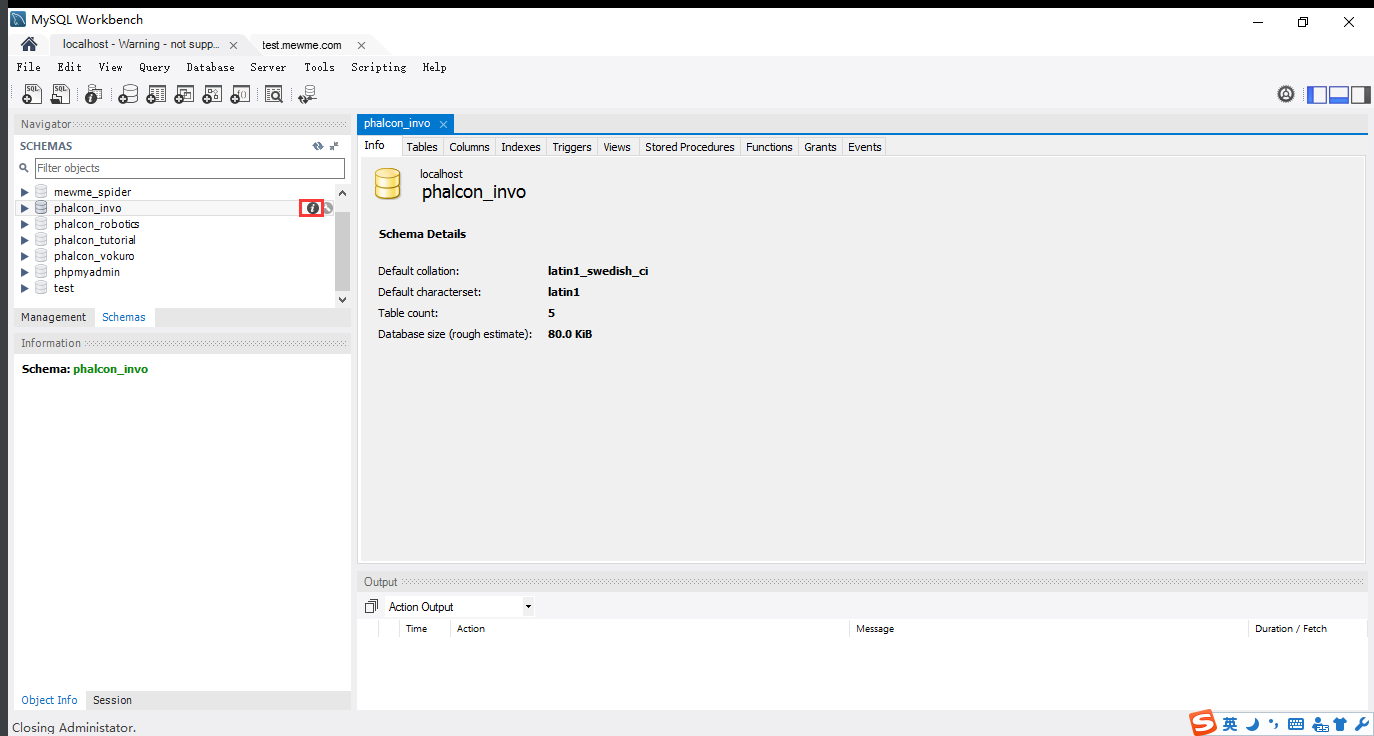This screenshot has width=1374, height=736.
Task: Reconnect to the DBMS
Action: point(307,94)
